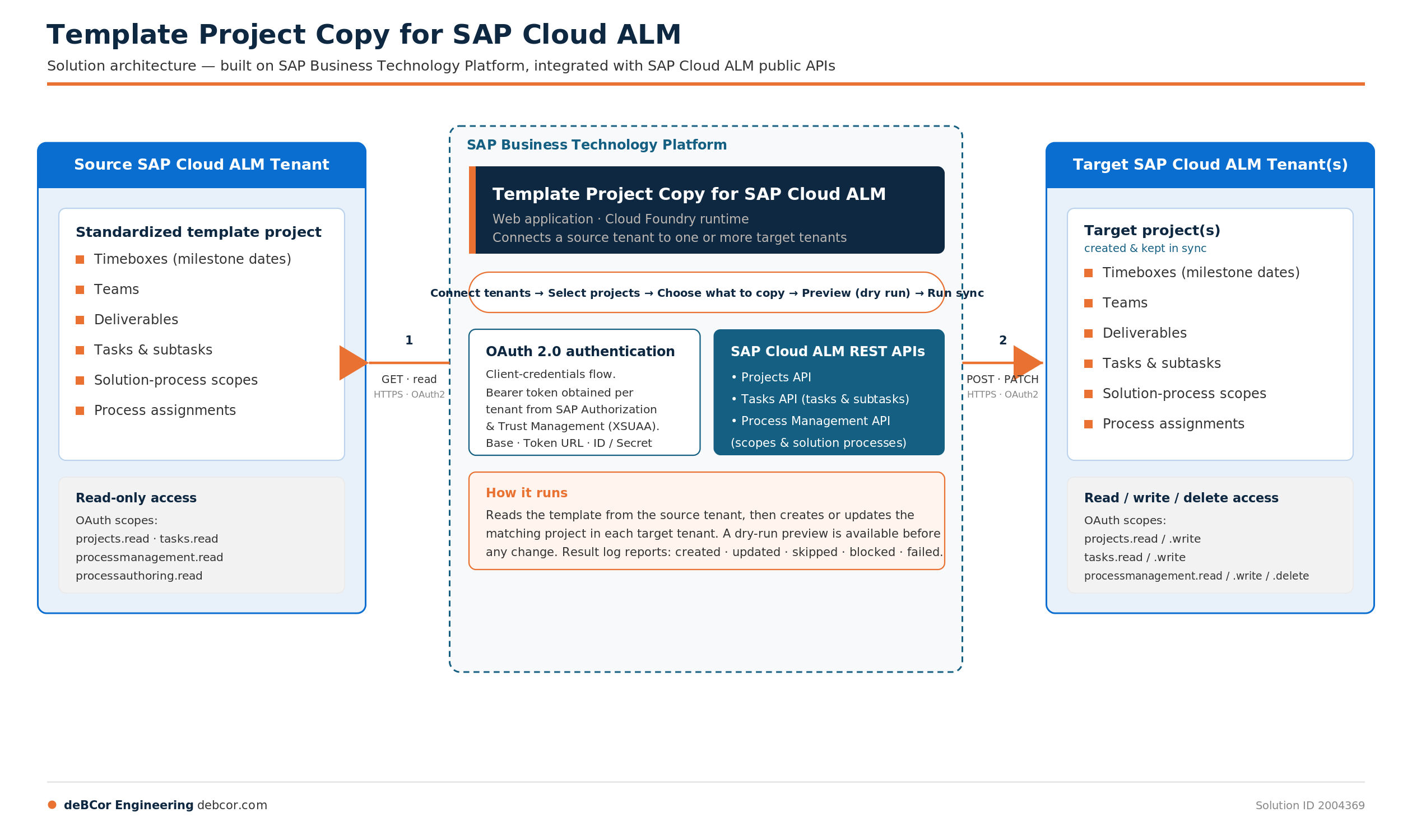
Task: Select the "Source SAP Cloud ALM Tenant" header
Action: pos(201,165)
